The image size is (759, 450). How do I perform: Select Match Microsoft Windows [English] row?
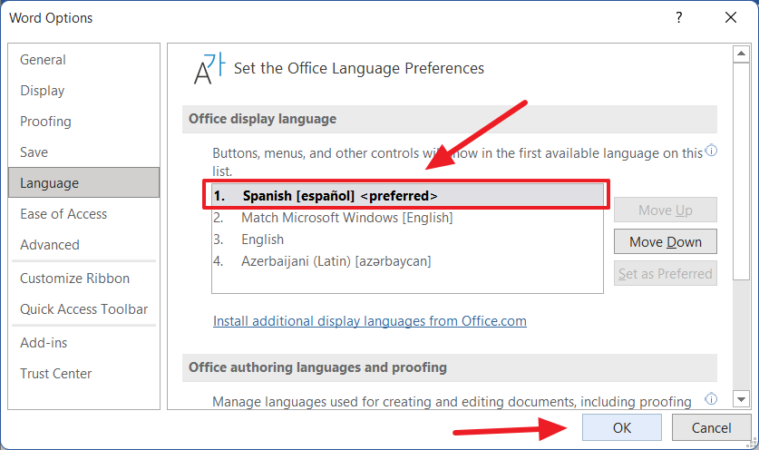(x=407, y=218)
